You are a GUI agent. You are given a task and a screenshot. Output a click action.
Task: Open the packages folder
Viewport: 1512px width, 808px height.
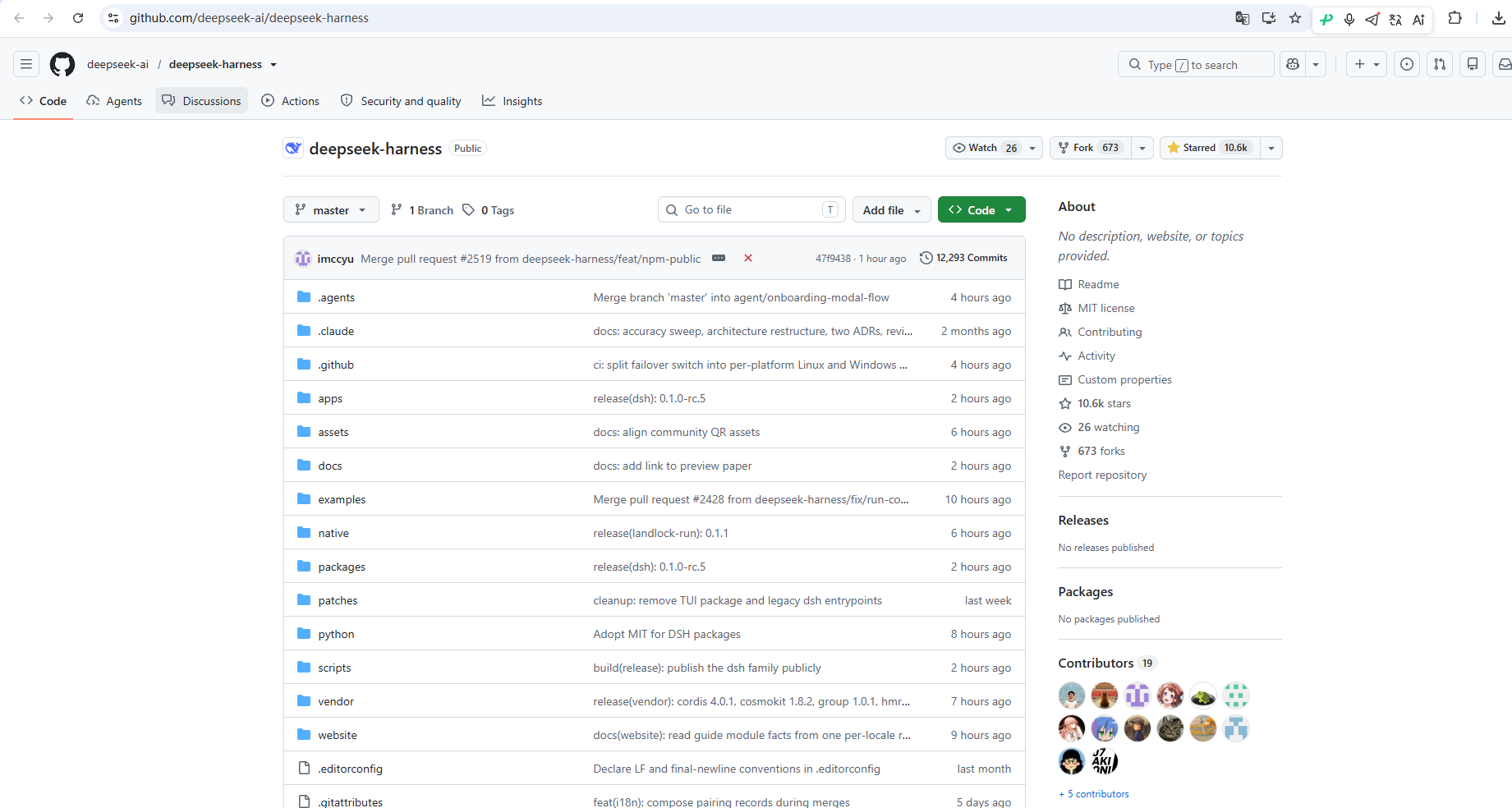(342, 567)
